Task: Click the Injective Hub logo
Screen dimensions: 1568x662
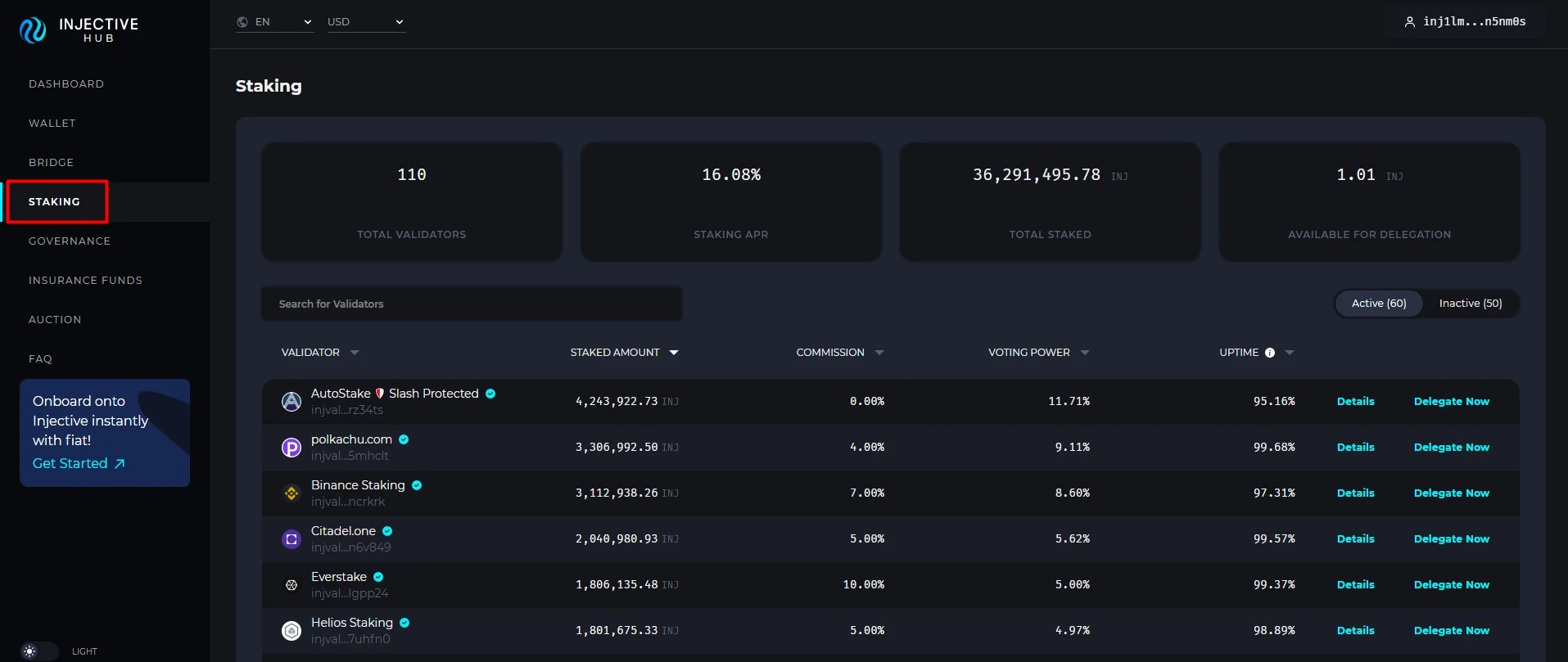Action: tap(79, 29)
